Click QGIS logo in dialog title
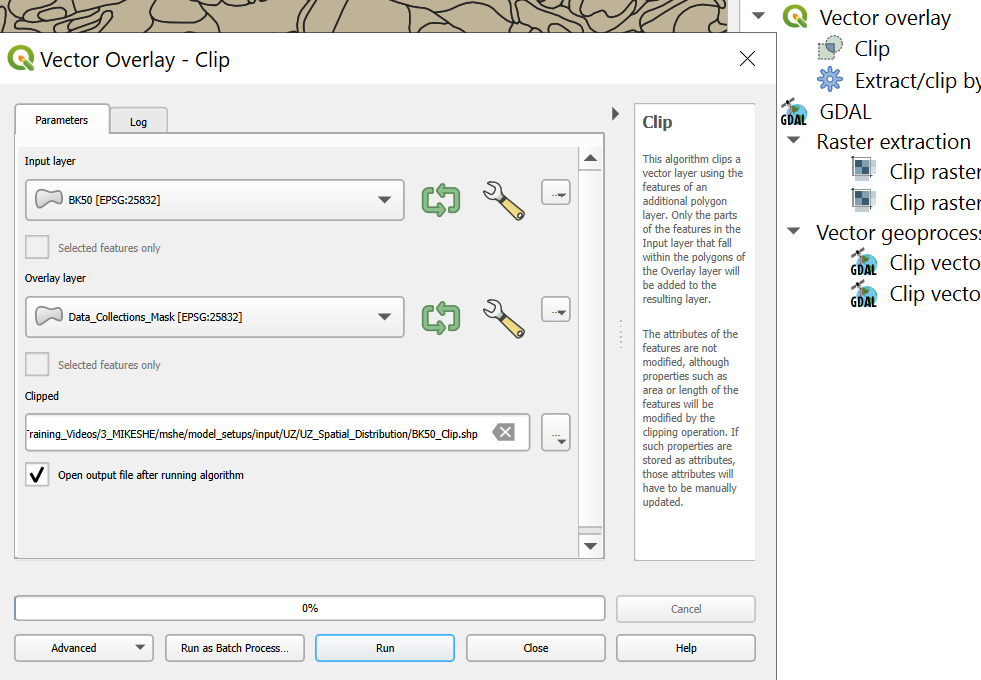 coord(21,59)
